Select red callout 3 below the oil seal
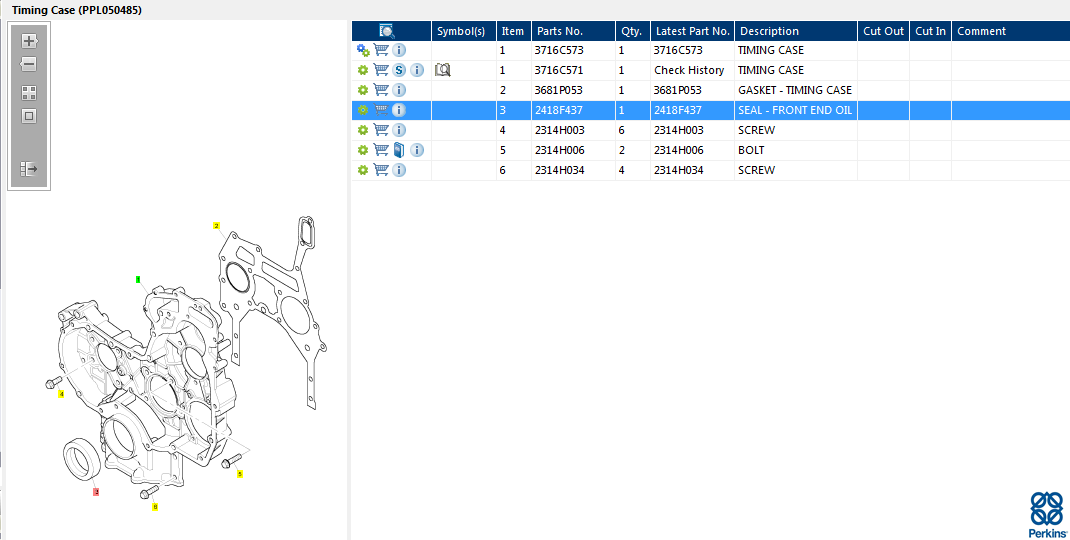The image size is (1070, 540). (96, 492)
